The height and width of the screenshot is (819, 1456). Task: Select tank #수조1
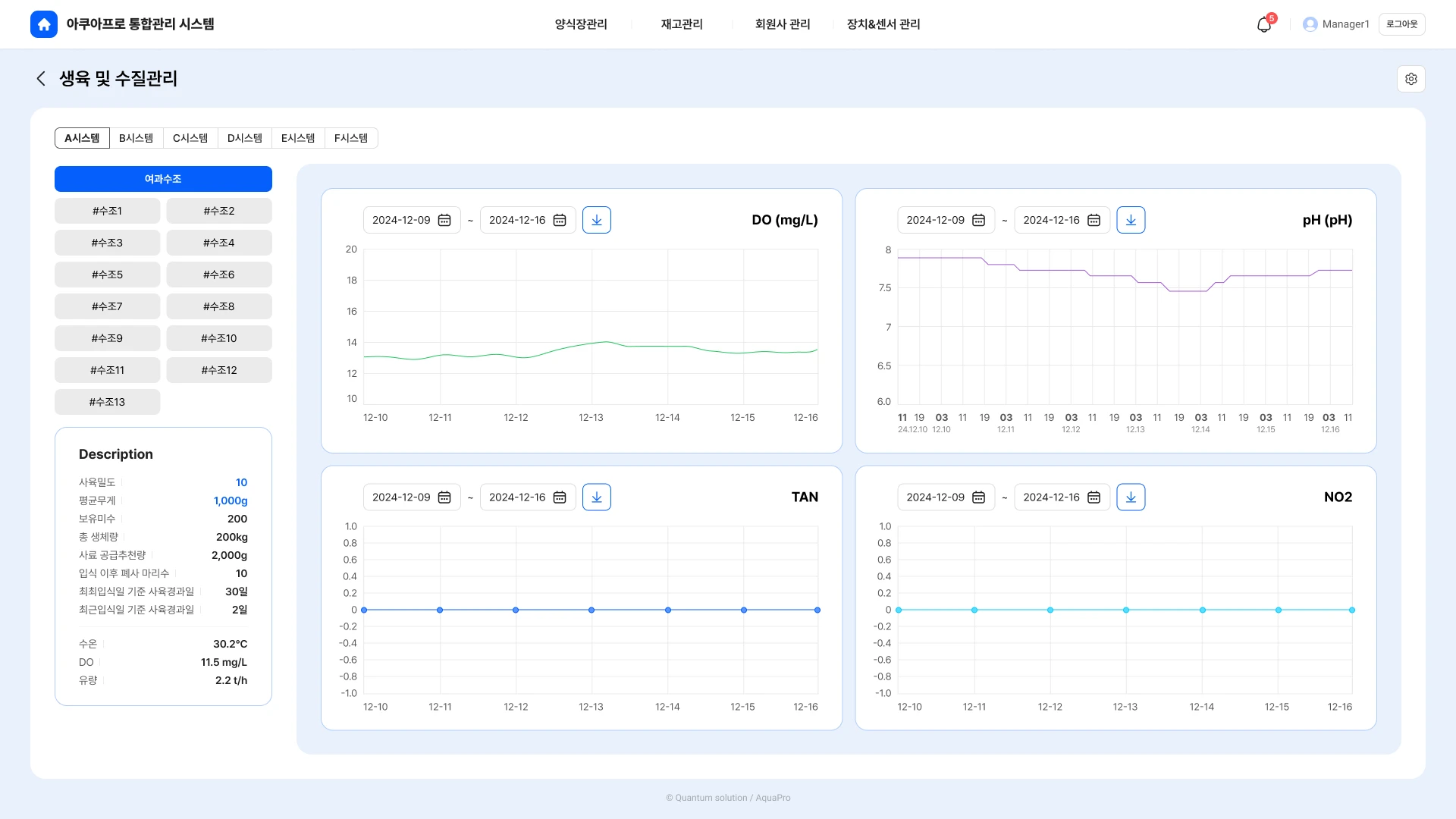coord(107,211)
